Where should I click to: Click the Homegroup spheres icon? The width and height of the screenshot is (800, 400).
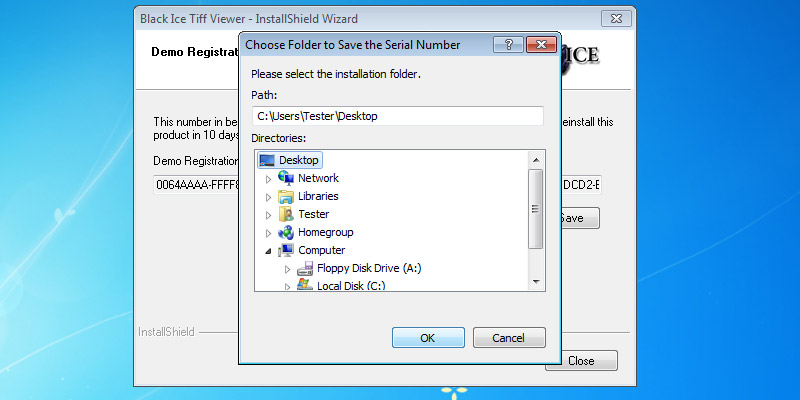[286, 233]
